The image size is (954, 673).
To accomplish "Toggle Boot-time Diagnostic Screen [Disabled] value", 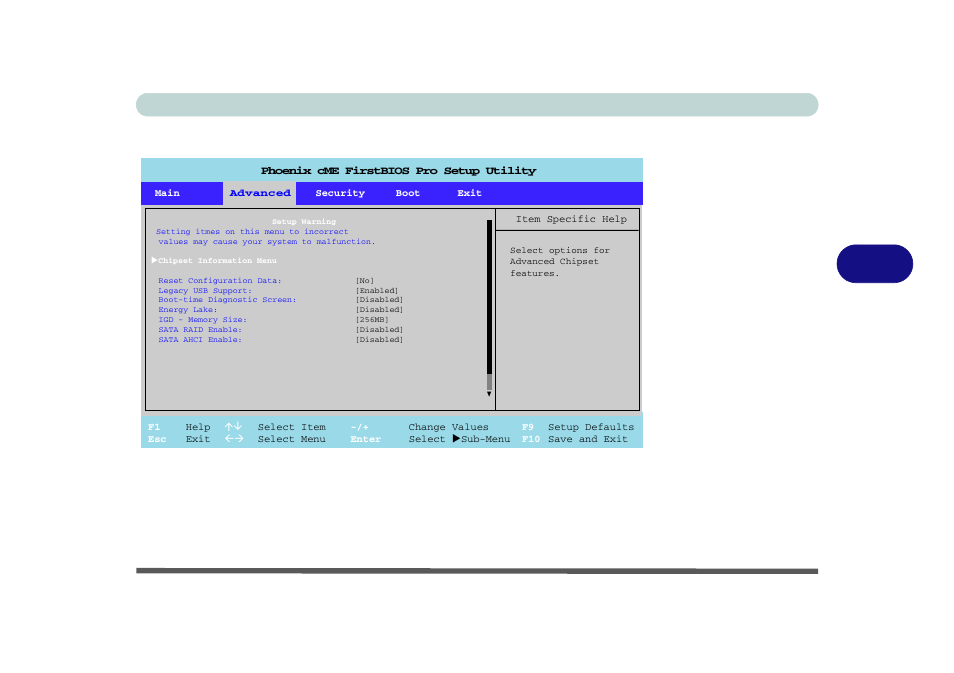I will pos(379,299).
